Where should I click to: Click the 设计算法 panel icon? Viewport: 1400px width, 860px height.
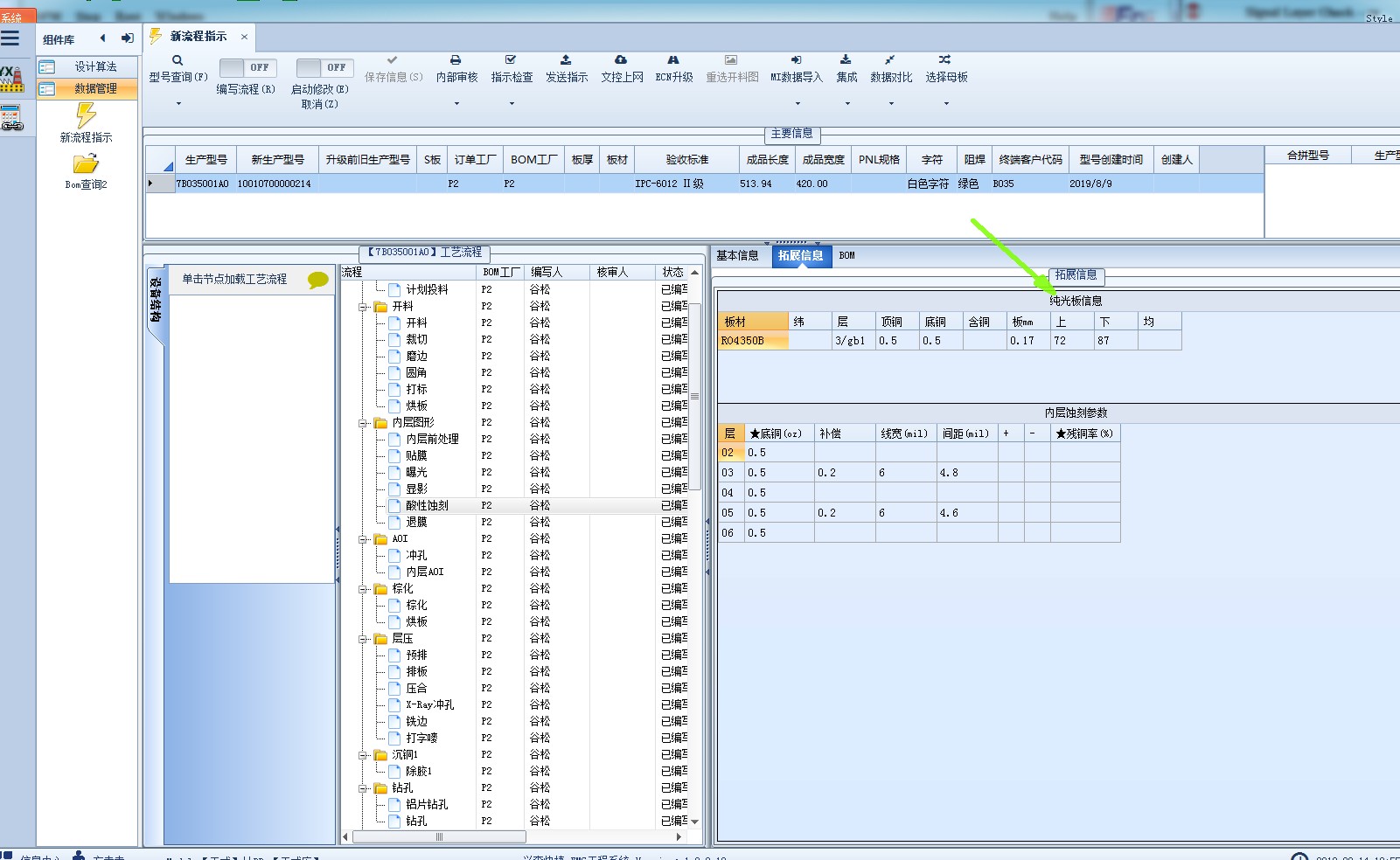coord(47,67)
